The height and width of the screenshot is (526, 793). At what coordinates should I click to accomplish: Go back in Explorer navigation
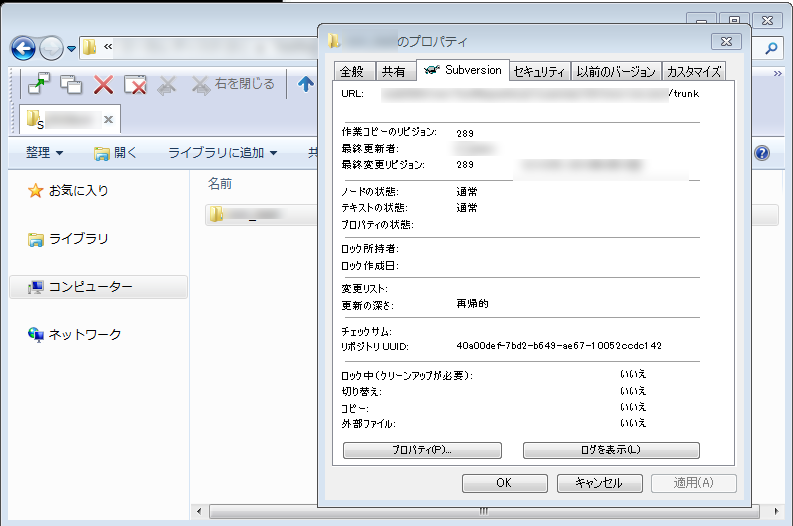tap(23, 49)
